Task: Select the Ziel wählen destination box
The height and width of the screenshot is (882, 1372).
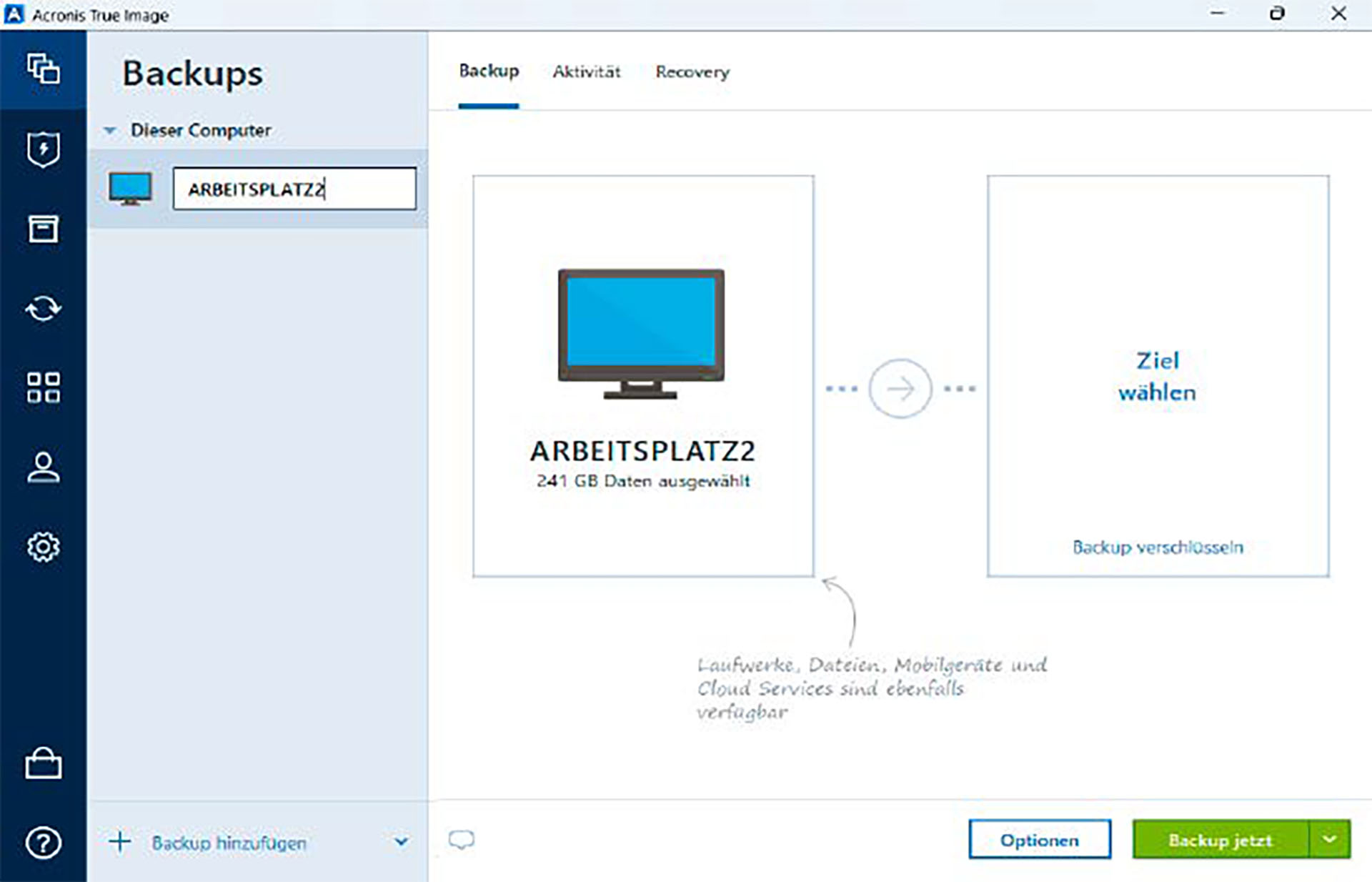Action: 1157,375
